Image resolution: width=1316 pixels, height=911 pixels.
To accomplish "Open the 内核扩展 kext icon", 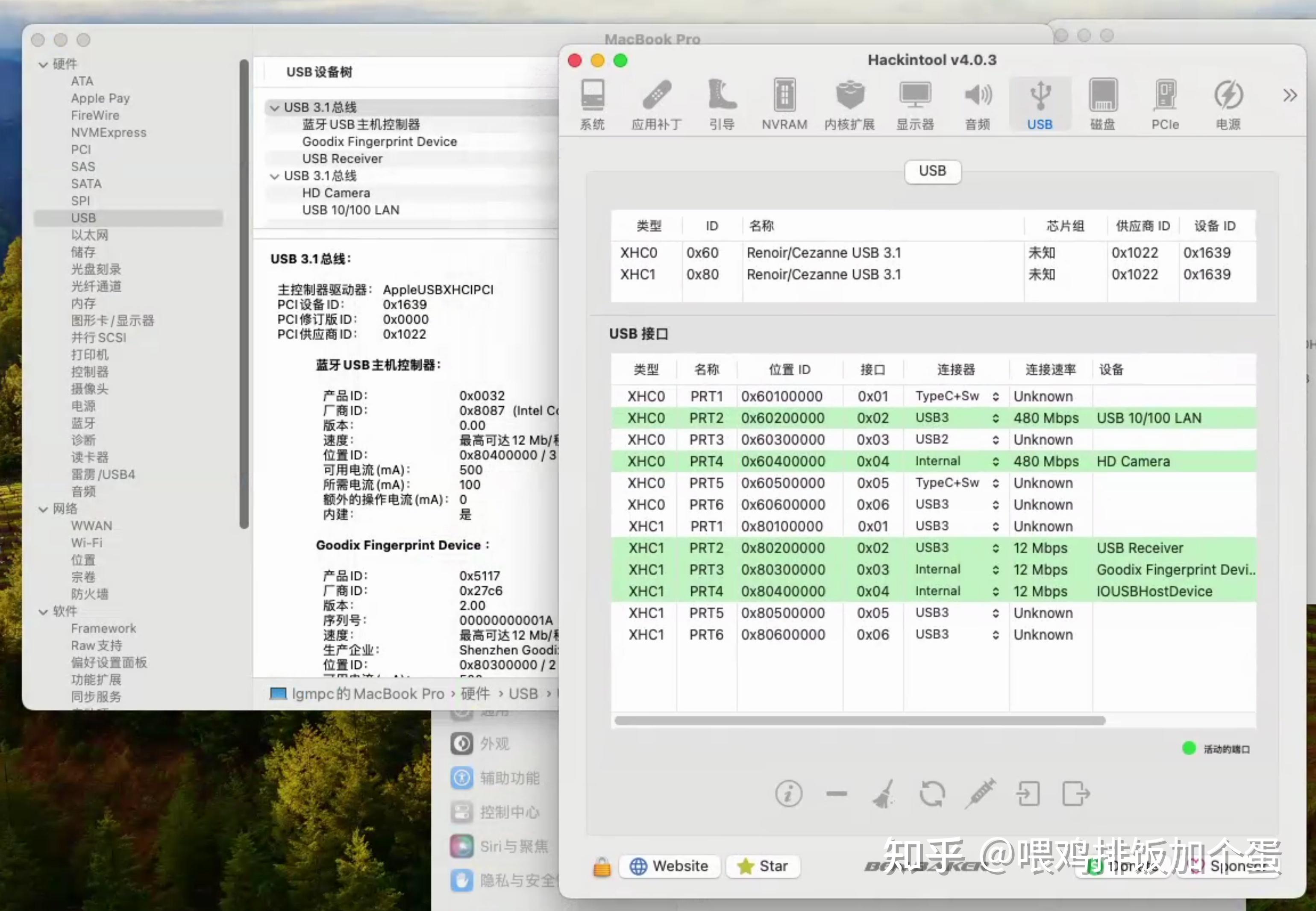I will 849,105.
